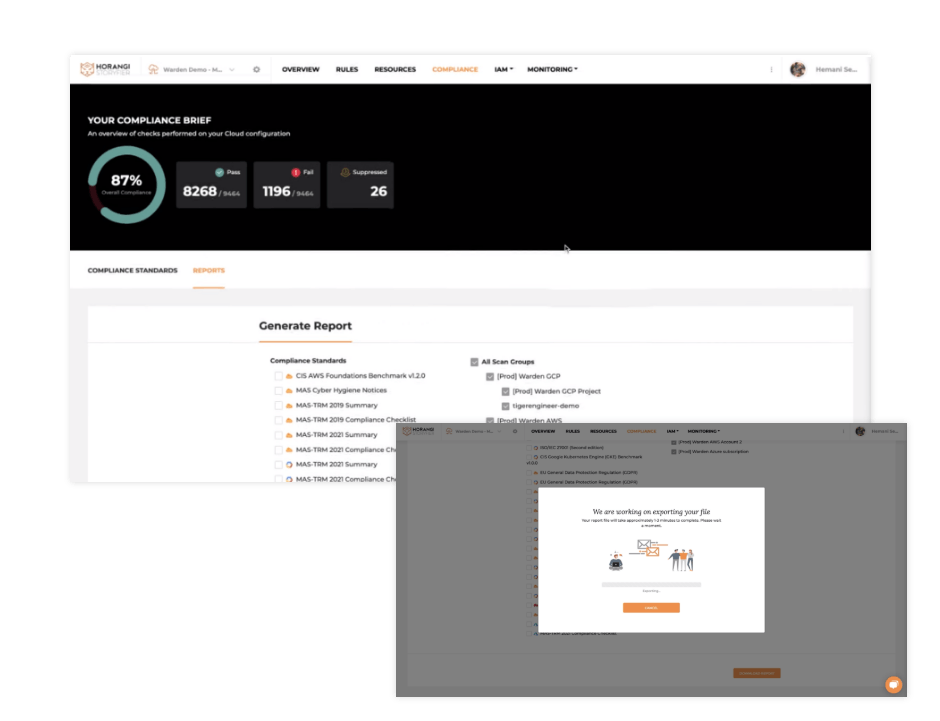Click the user avatar in the main window
Image resolution: width=940 pixels, height=721 pixels.
[x=797, y=70]
